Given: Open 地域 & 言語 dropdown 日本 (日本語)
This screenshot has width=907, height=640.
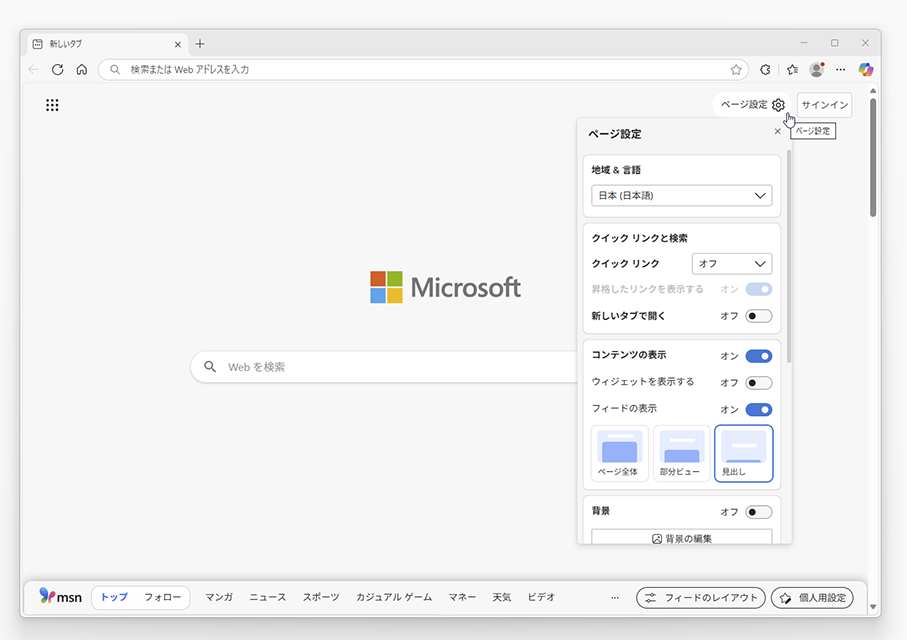Looking at the screenshot, I should (x=681, y=196).
